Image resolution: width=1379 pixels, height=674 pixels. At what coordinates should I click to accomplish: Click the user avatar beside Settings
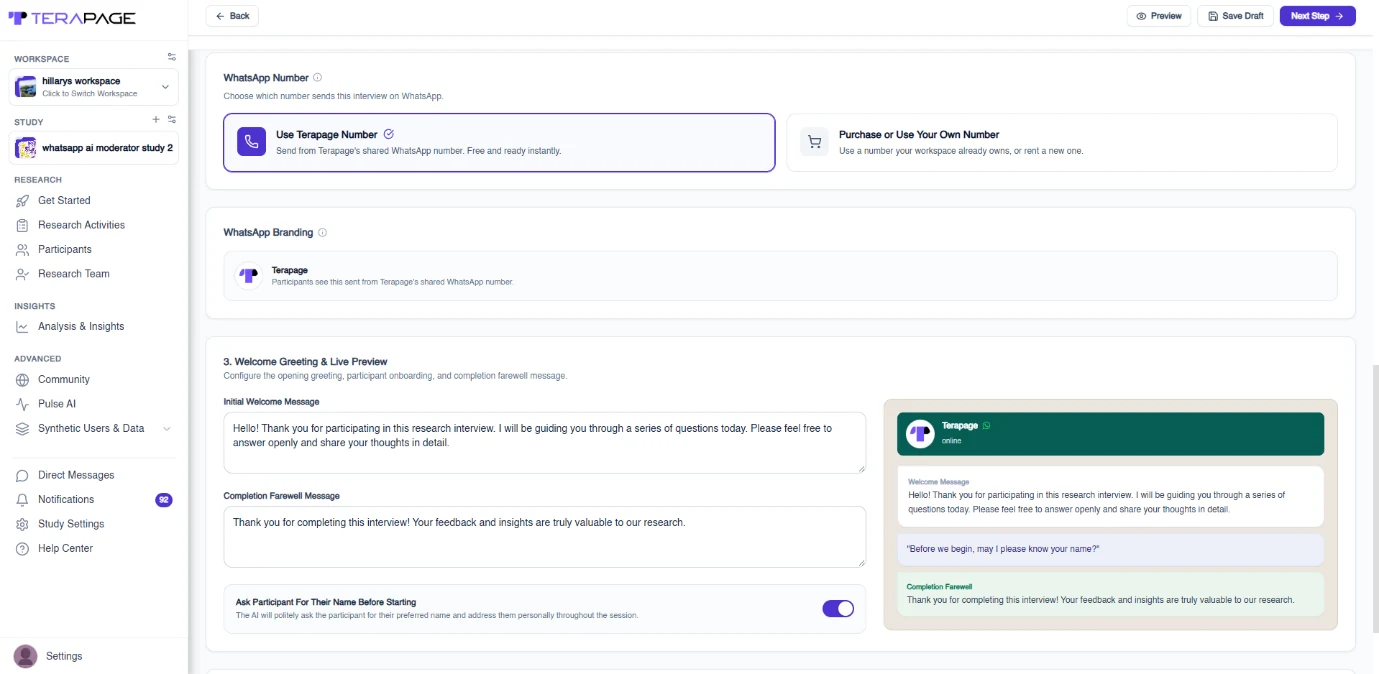(x=26, y=656)
